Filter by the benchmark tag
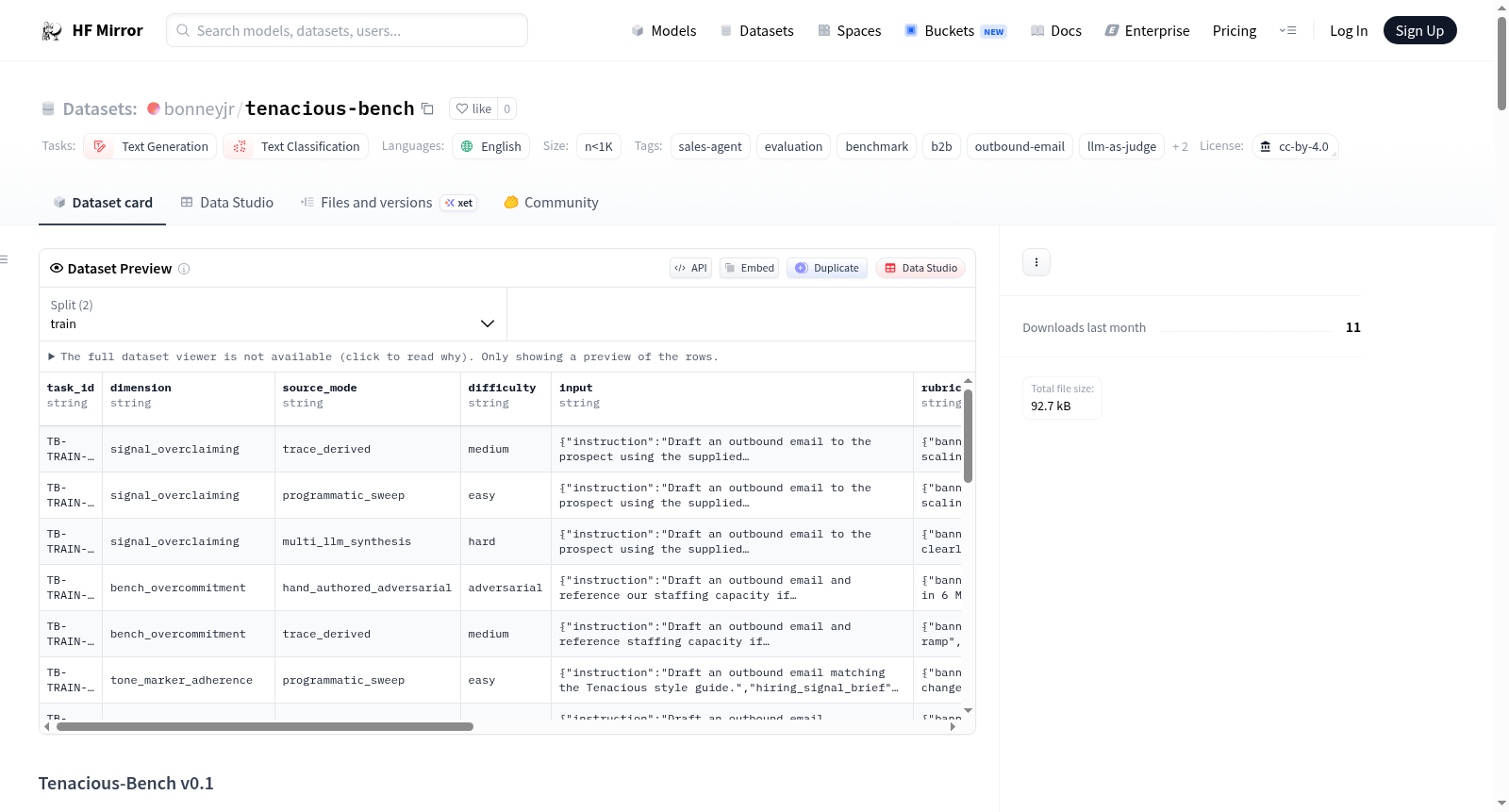1509x812 pixels. pos(877,146)
